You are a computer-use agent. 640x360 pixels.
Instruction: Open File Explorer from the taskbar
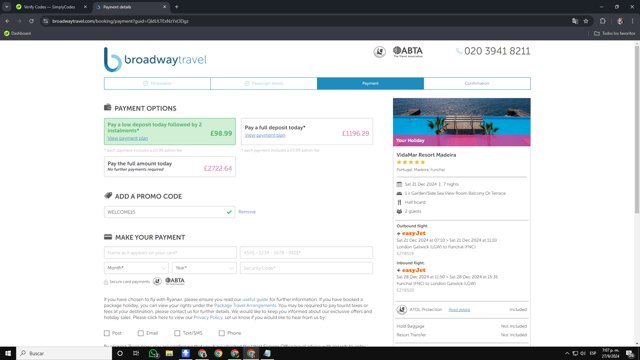point(169,353)
